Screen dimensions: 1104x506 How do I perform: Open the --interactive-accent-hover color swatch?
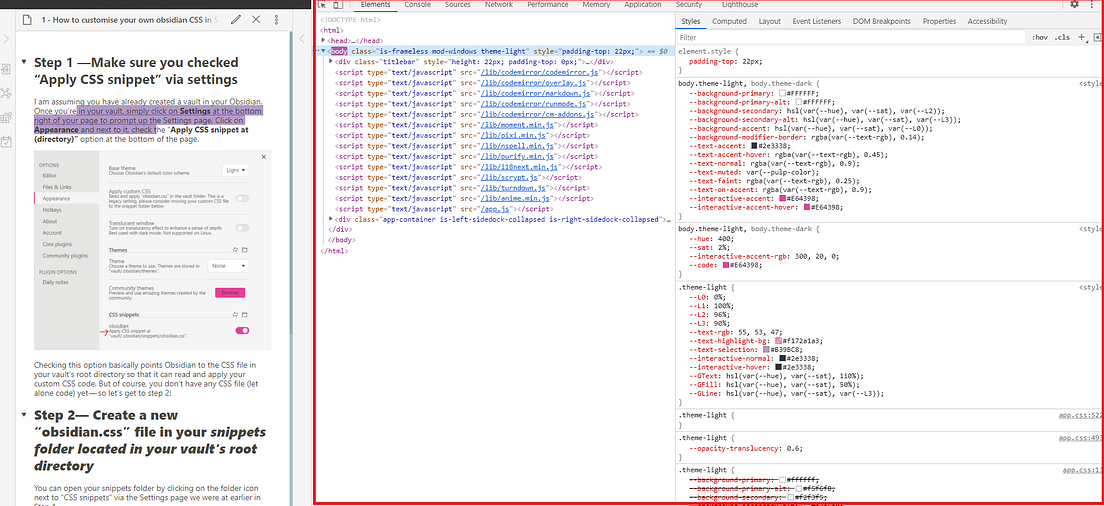tap(805, 207)
